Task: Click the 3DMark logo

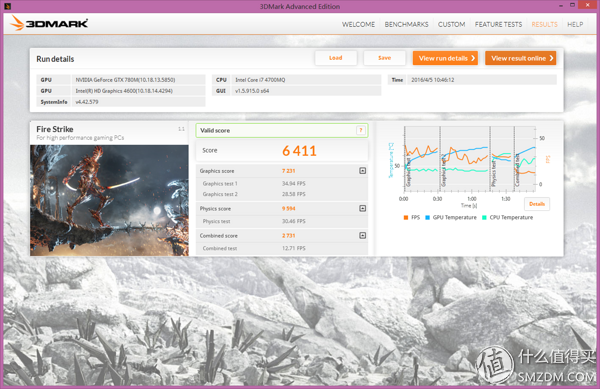Action: tap(49, 23)
